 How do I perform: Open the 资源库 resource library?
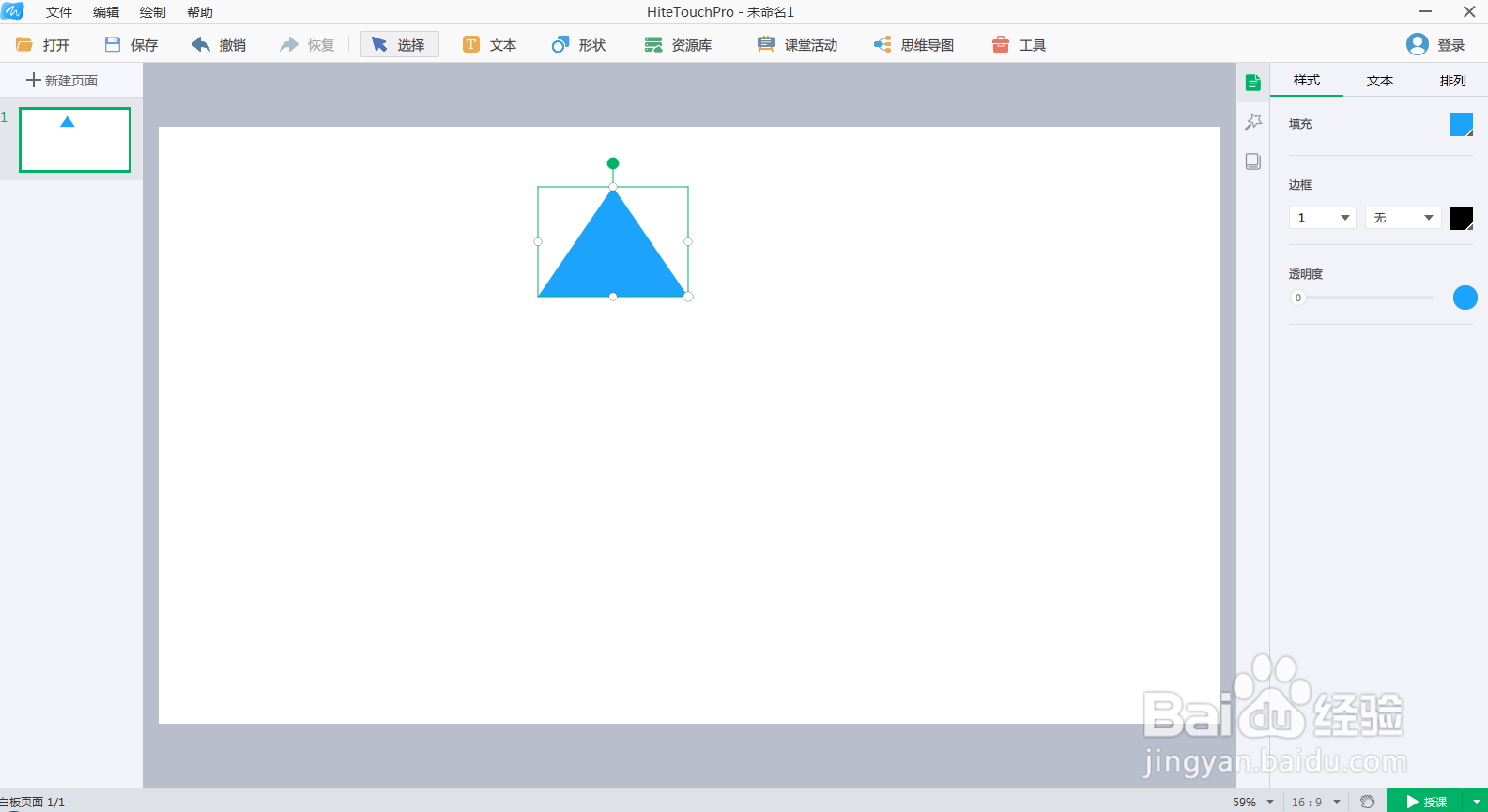[x=678, y=44]
